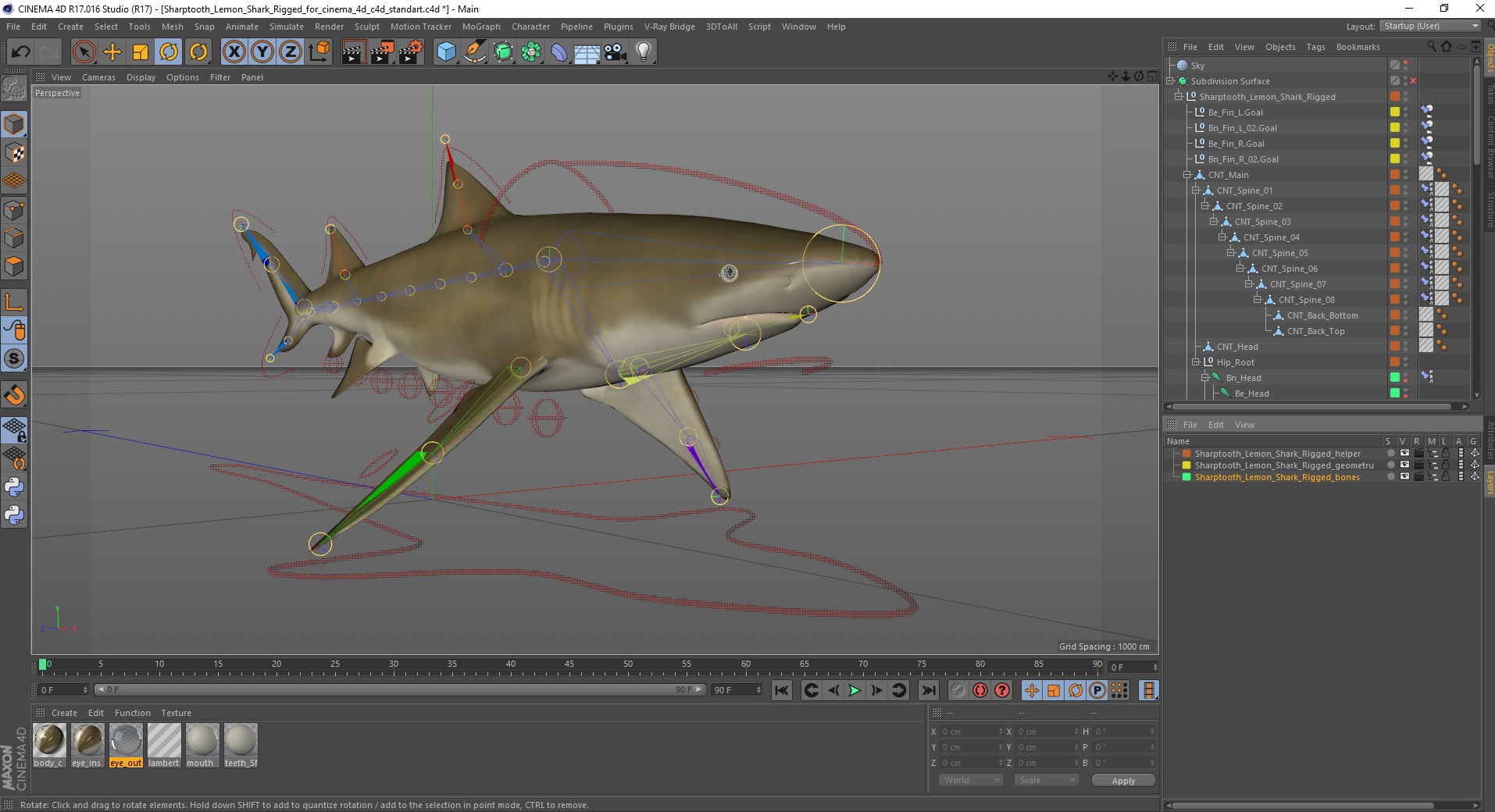Toggle Position keyframe recording
Screen dimensions: 1495x812
click(x=1031, y=690)
